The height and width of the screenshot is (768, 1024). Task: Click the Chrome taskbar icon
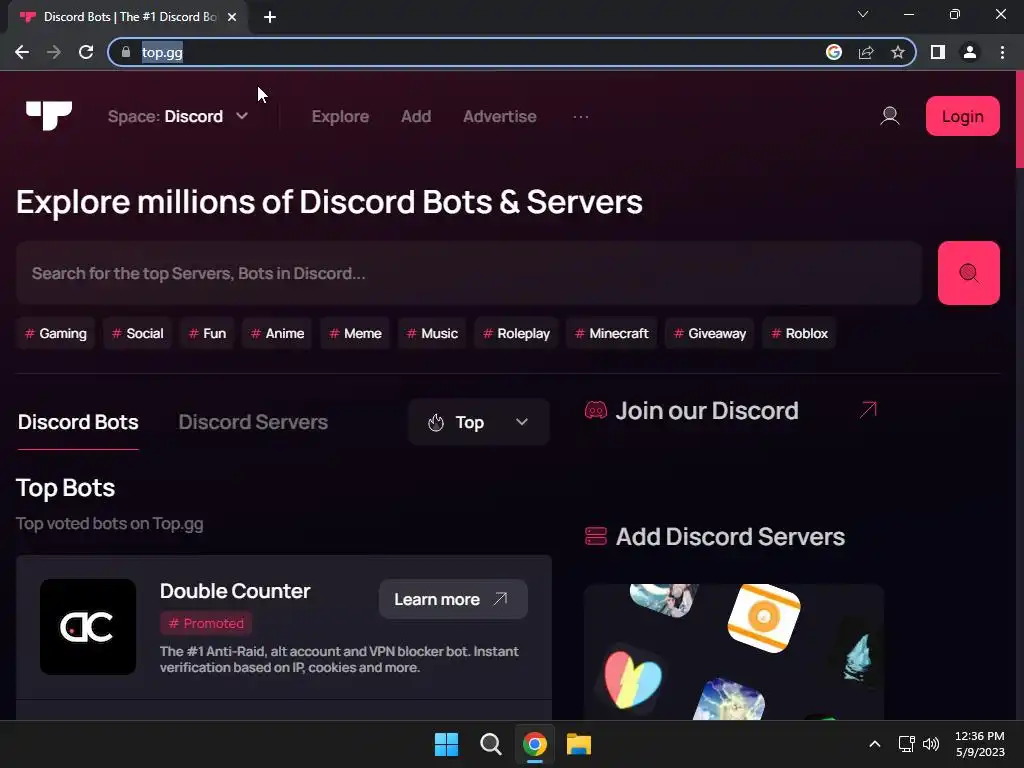534,744
